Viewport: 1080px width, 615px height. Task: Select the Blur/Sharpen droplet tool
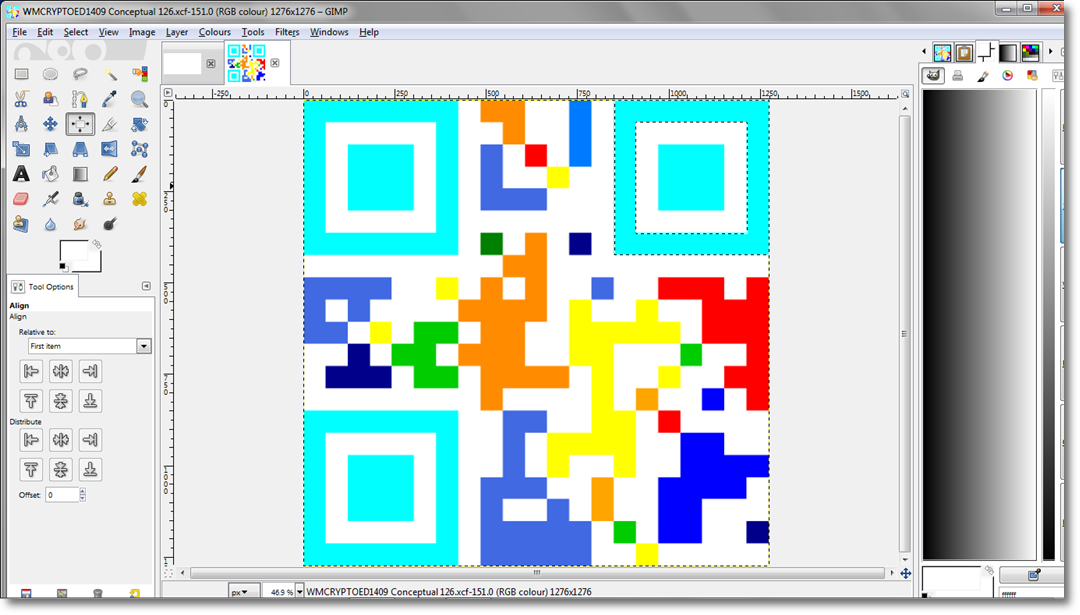click(x=50, y=224)
